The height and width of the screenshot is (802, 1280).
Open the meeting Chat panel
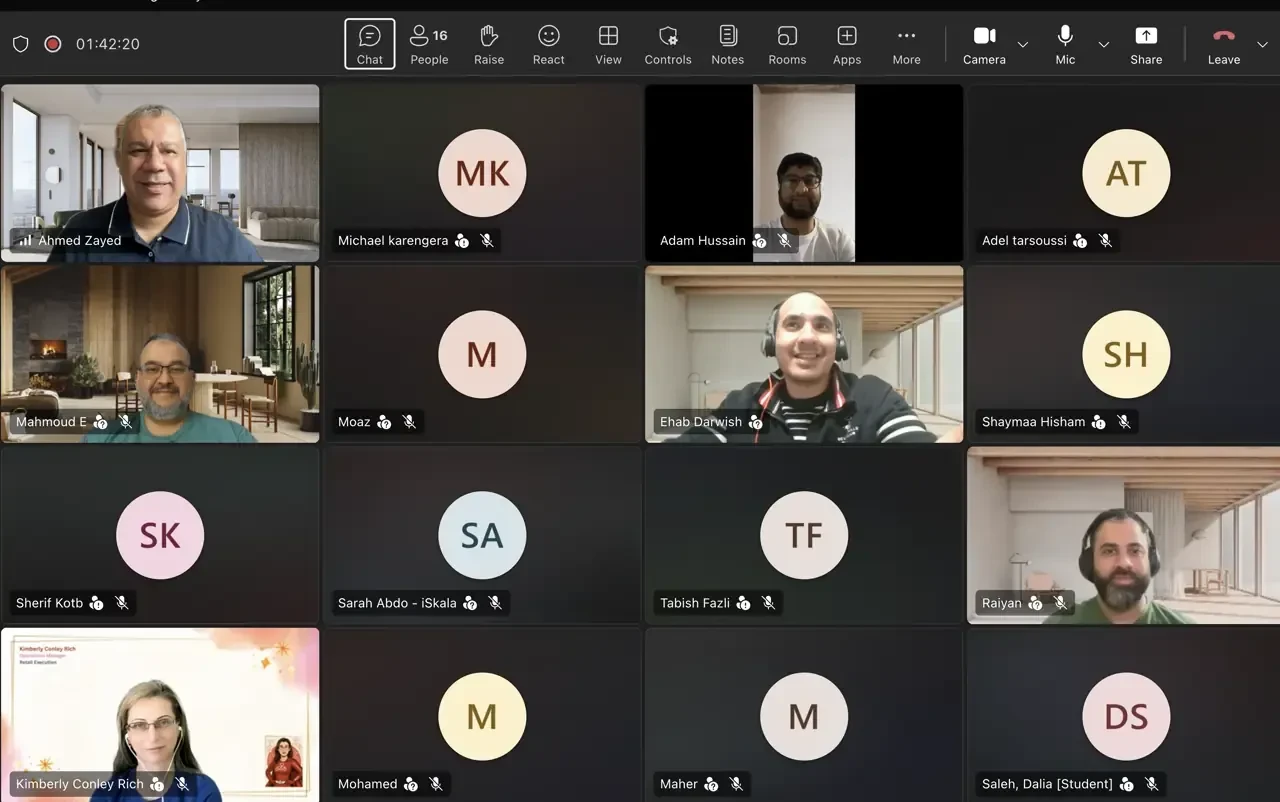(x=370, y=44)
